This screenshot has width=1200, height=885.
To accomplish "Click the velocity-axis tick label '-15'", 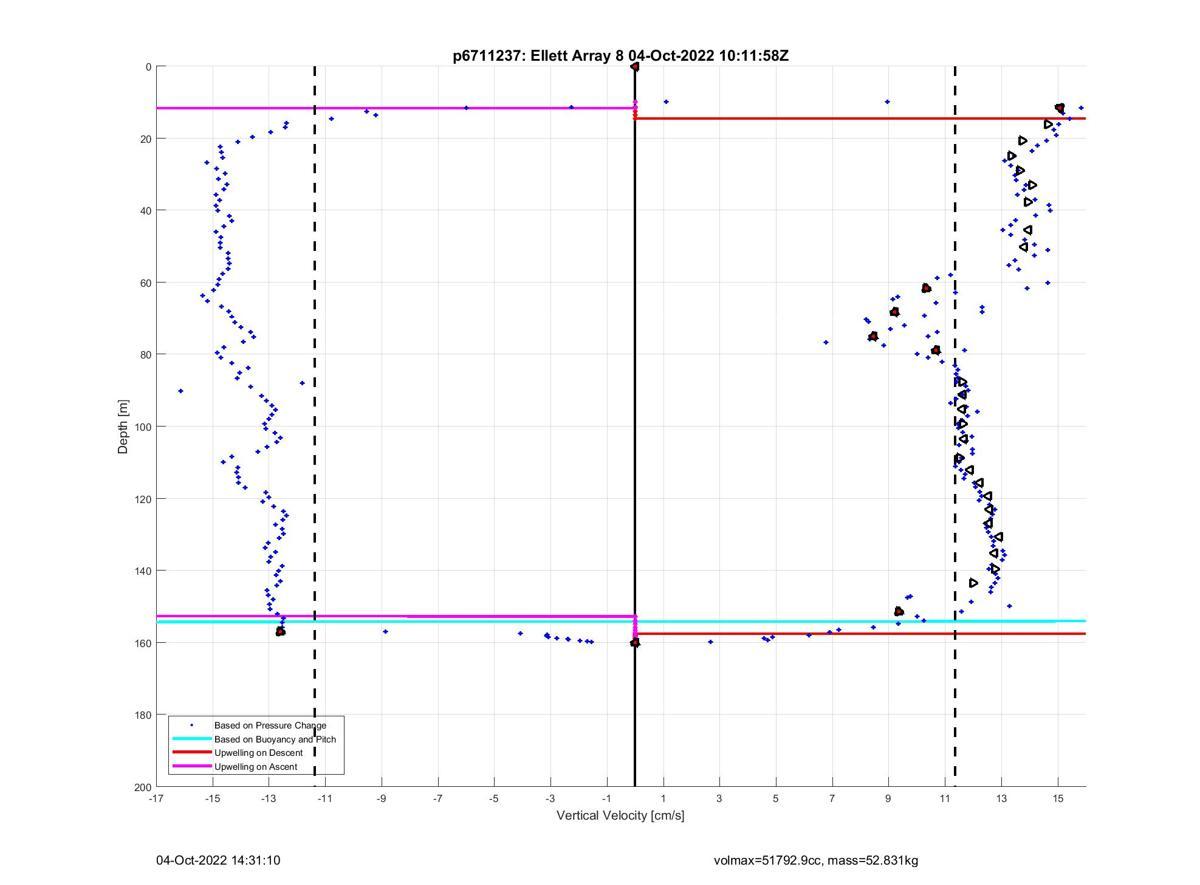I will (212, 799).
